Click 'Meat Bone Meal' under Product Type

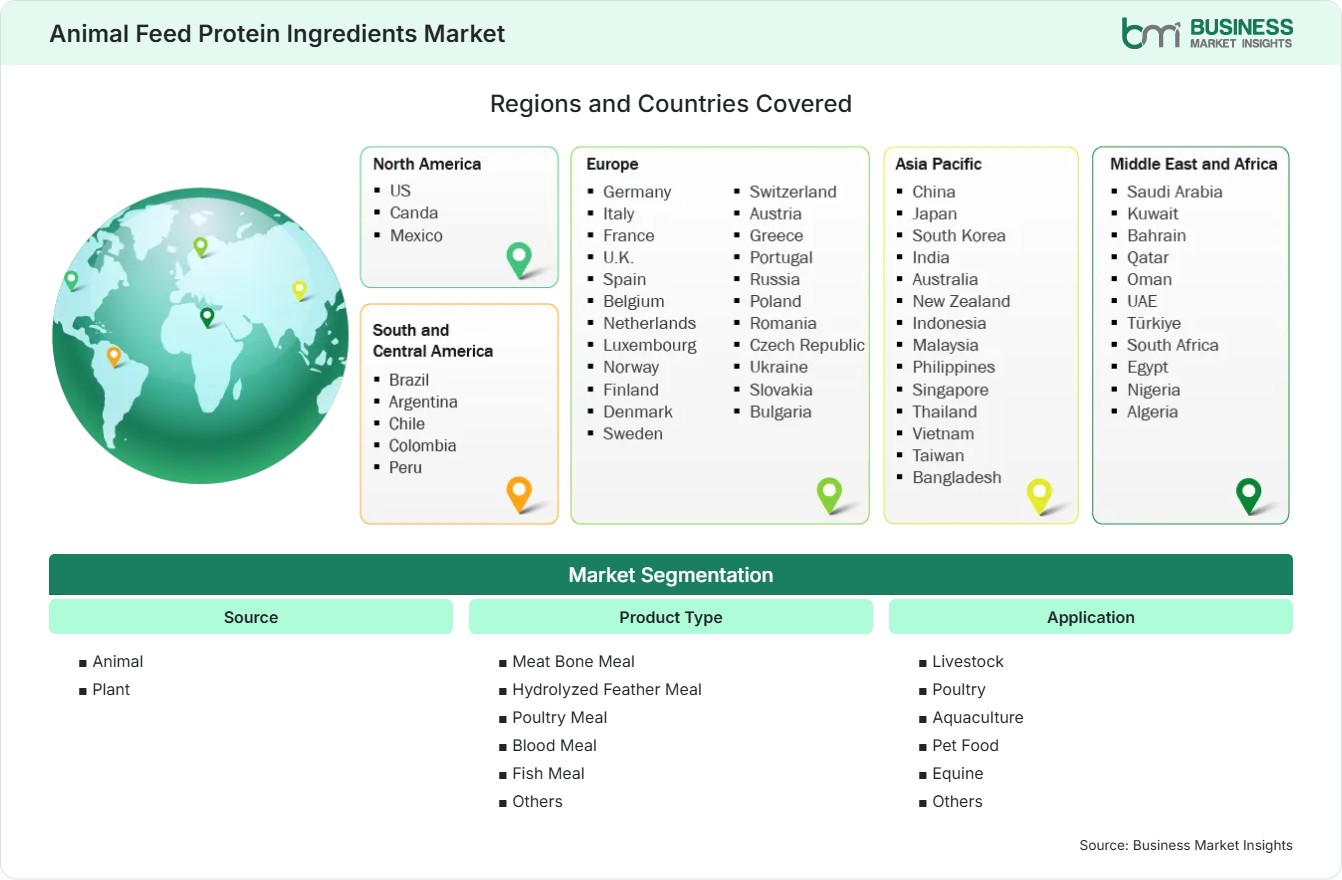573,661
